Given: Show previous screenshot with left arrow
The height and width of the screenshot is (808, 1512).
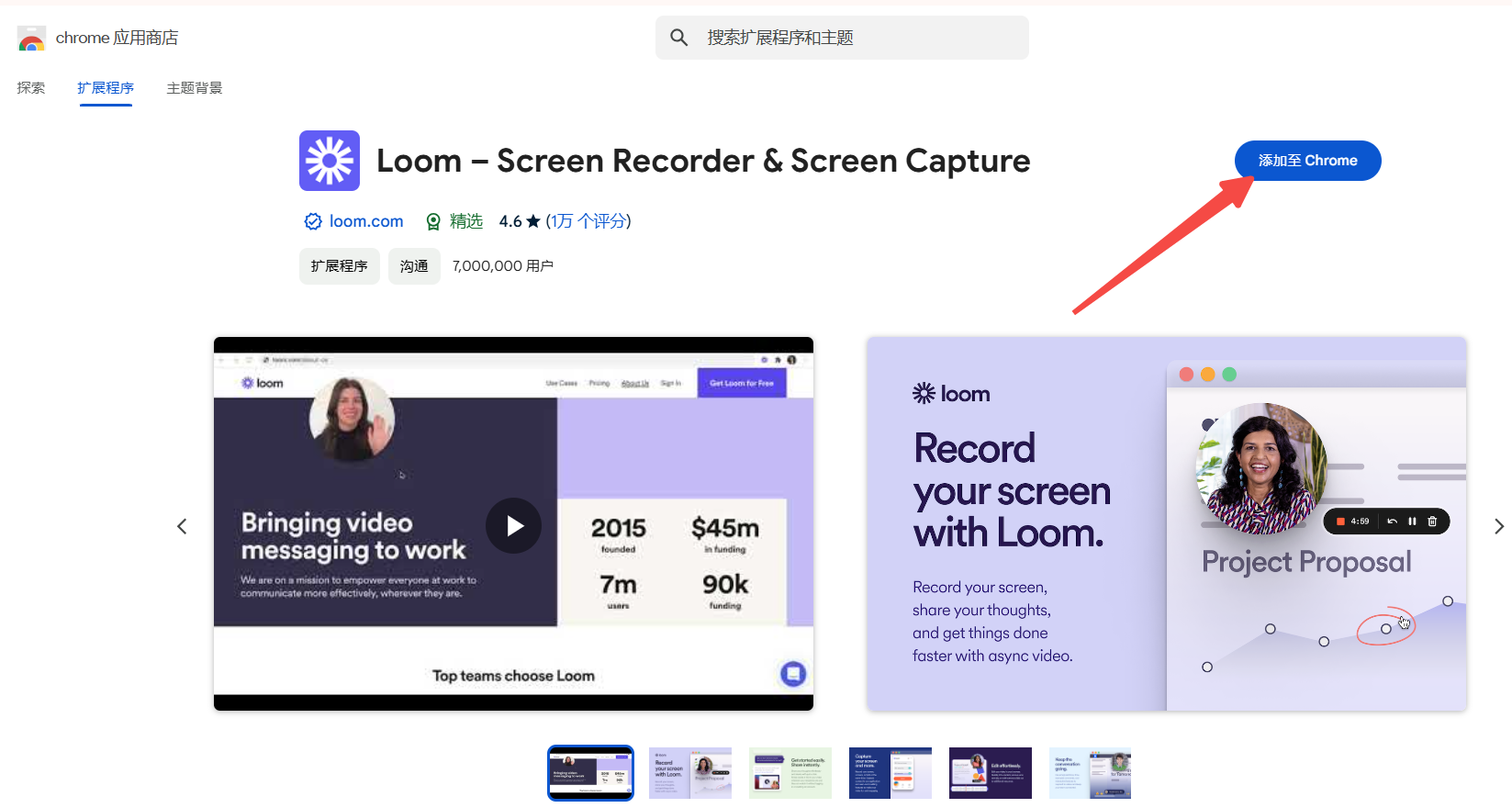Looking at the screenshot, I should click(182, 526).
